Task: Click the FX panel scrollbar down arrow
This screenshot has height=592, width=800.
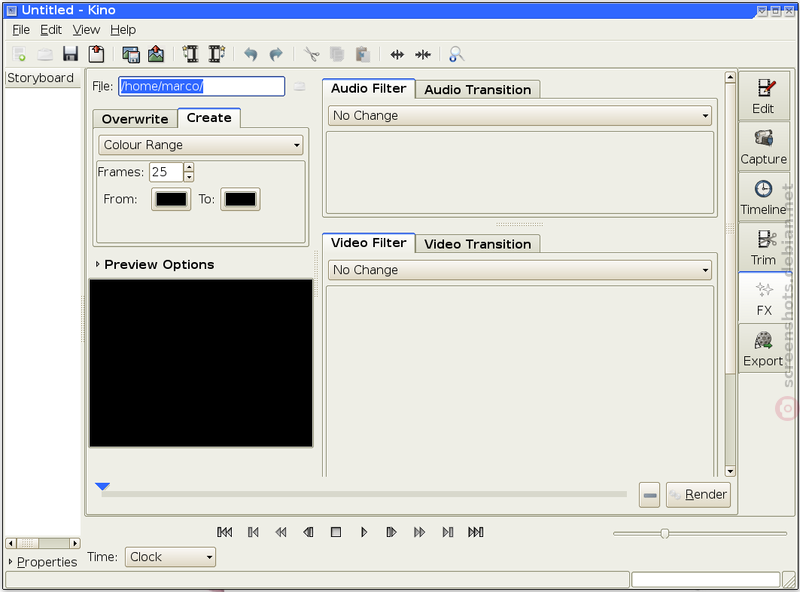Action: 730,471
